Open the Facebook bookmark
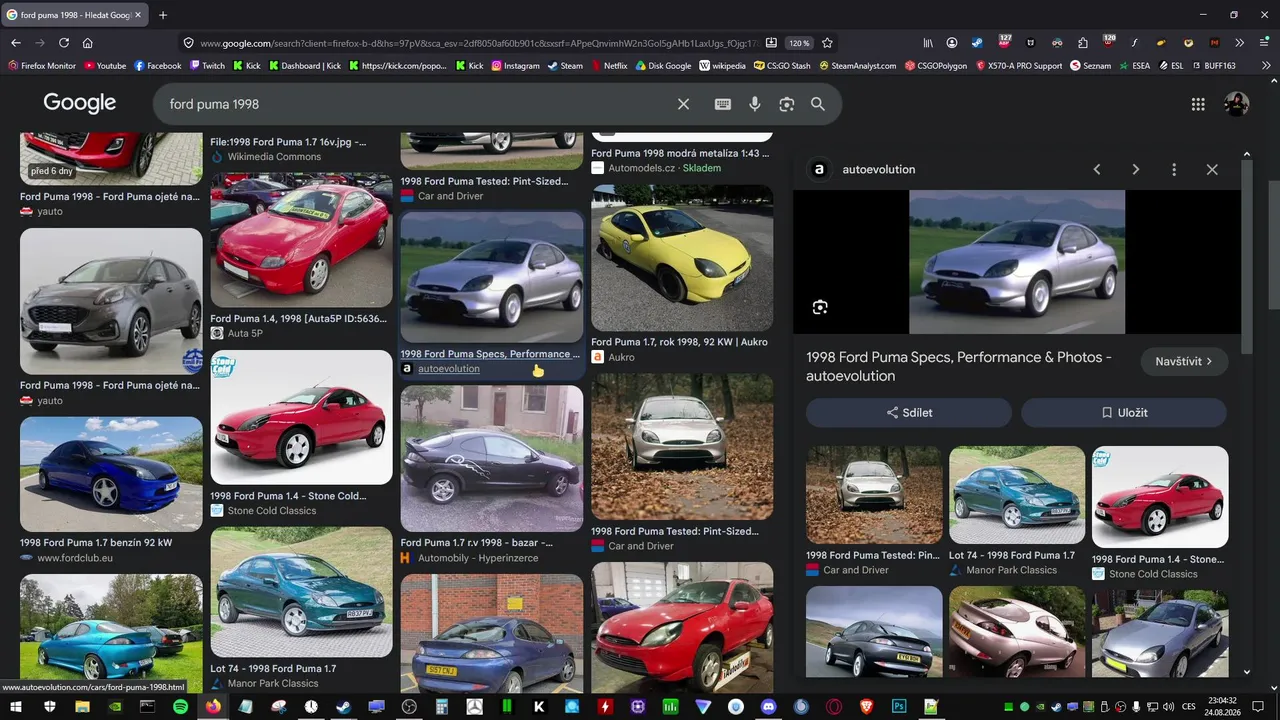Screen dimensions: 1280x720 (158, 66)
